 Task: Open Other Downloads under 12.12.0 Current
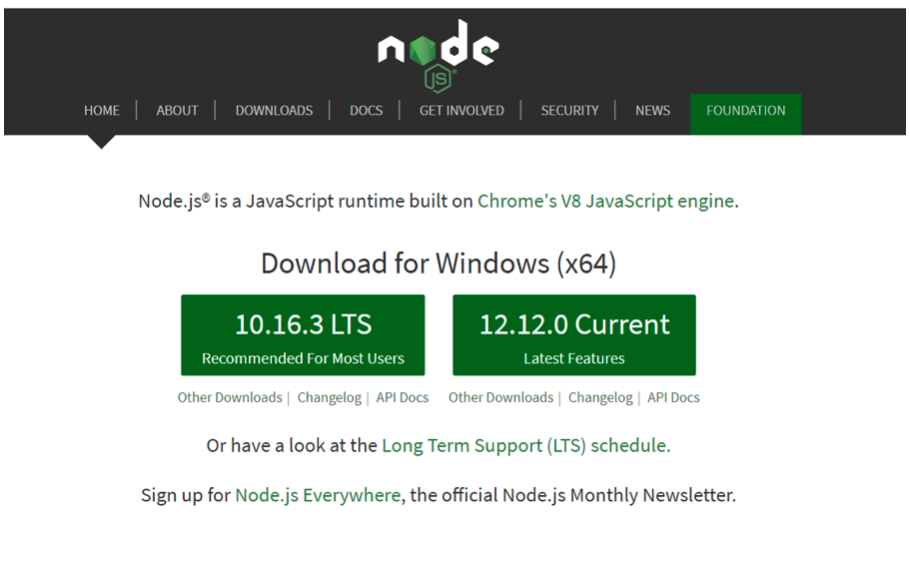[x=501, y=397]
